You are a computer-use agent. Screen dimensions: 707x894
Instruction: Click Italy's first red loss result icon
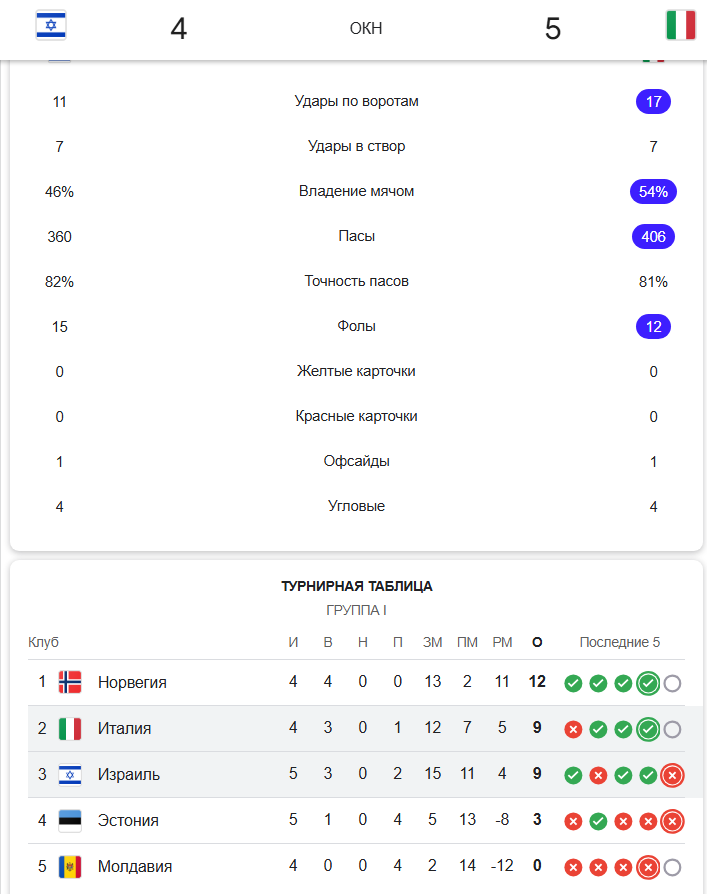573,729
